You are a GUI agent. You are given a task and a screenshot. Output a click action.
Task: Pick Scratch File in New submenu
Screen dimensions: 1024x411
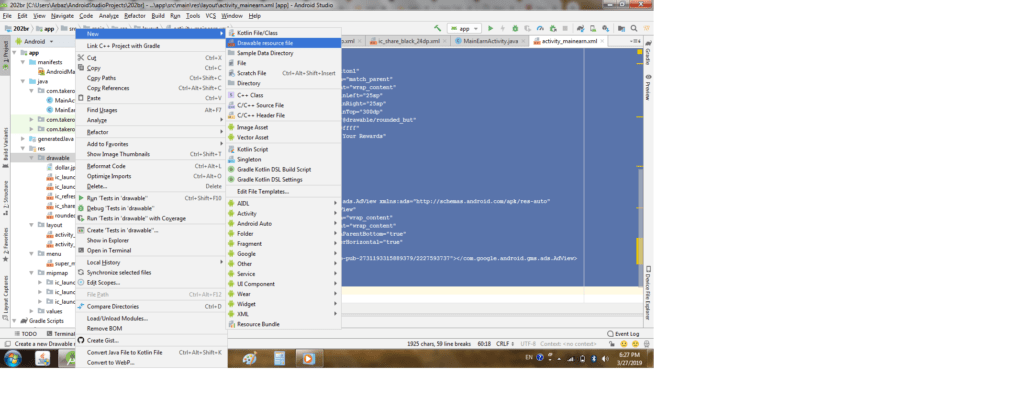(283, 73)
